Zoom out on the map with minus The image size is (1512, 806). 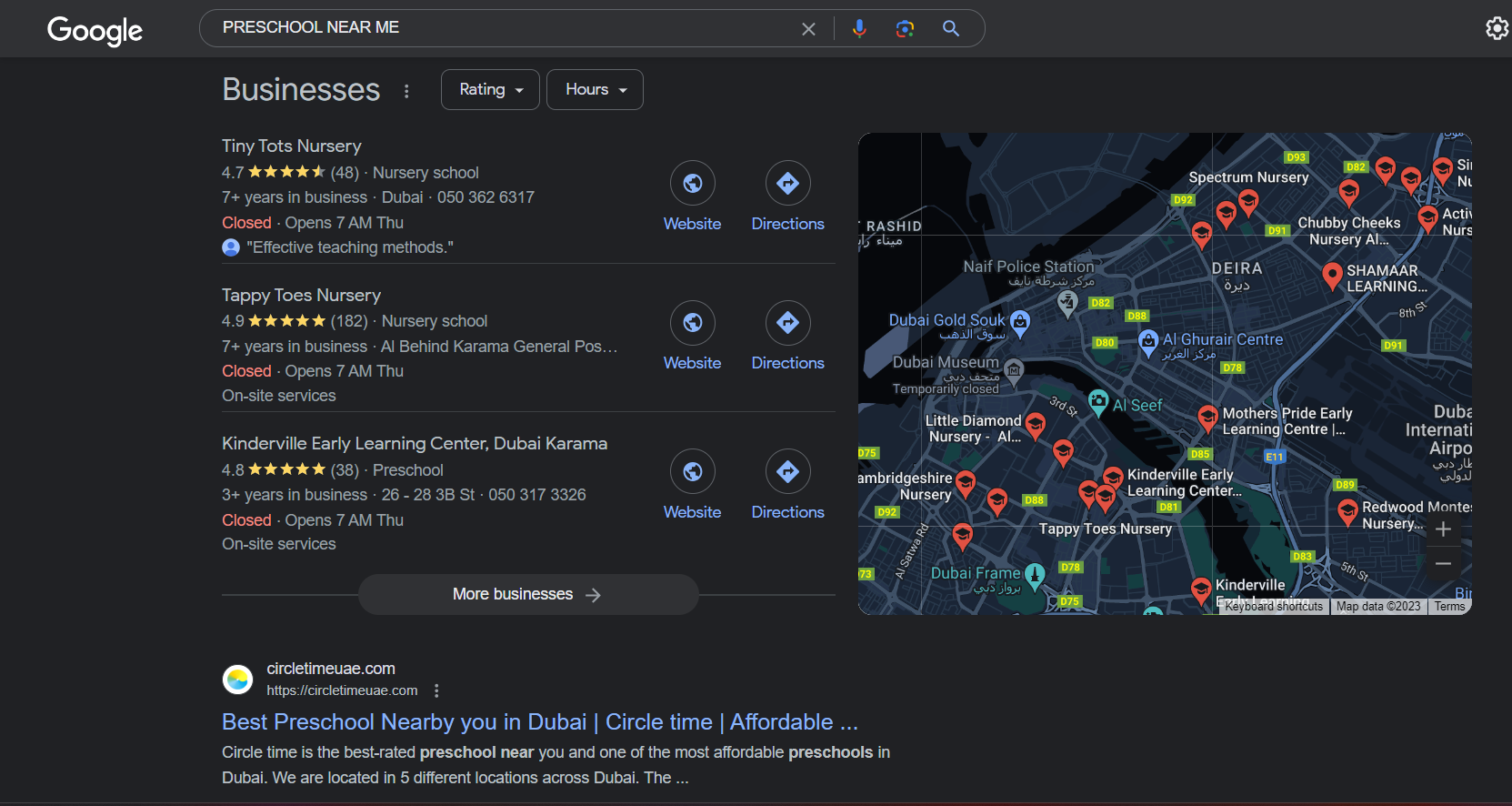pos(1443,564)
